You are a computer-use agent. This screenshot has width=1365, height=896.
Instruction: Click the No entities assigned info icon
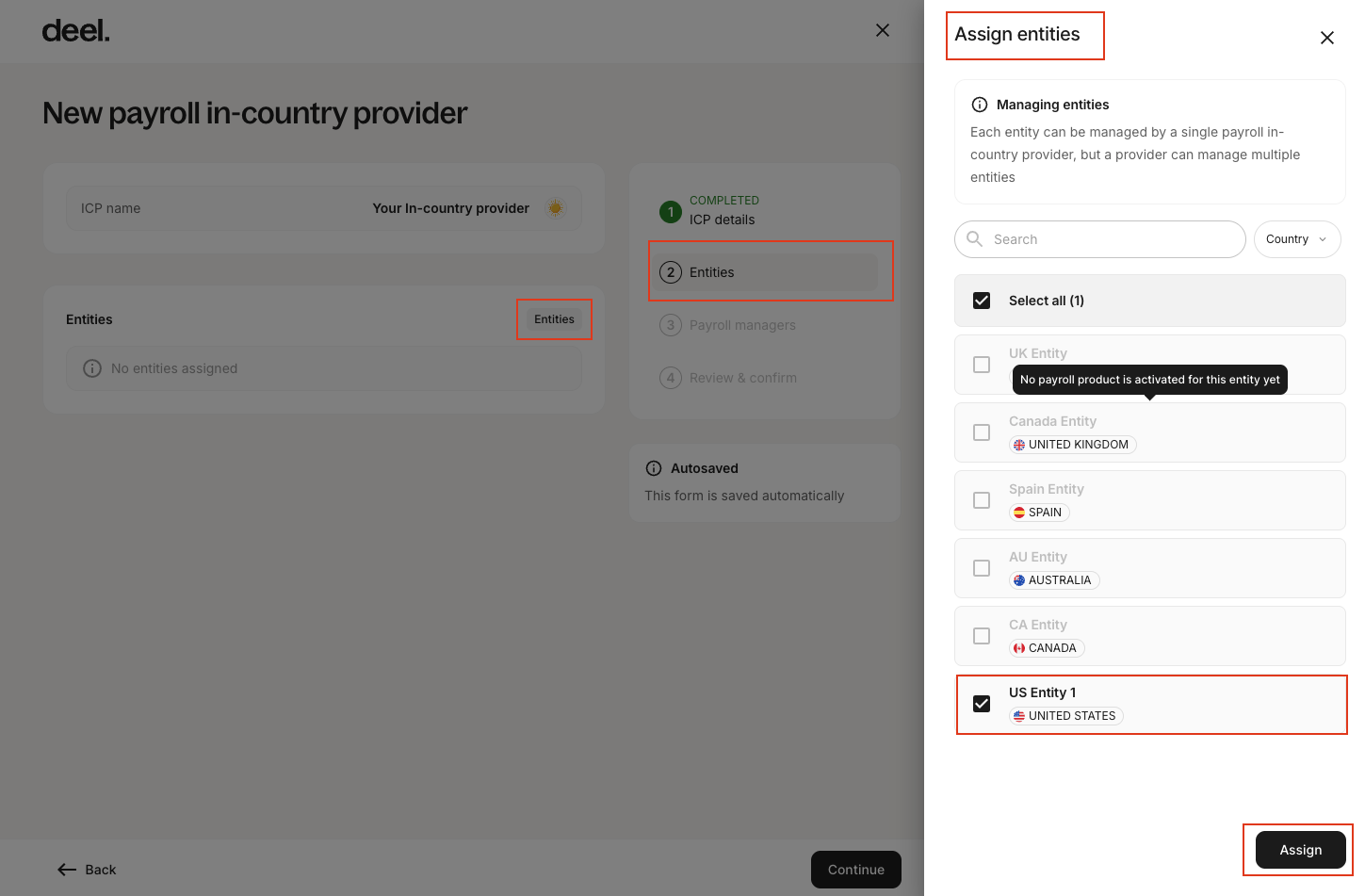[x=92, y=368]
